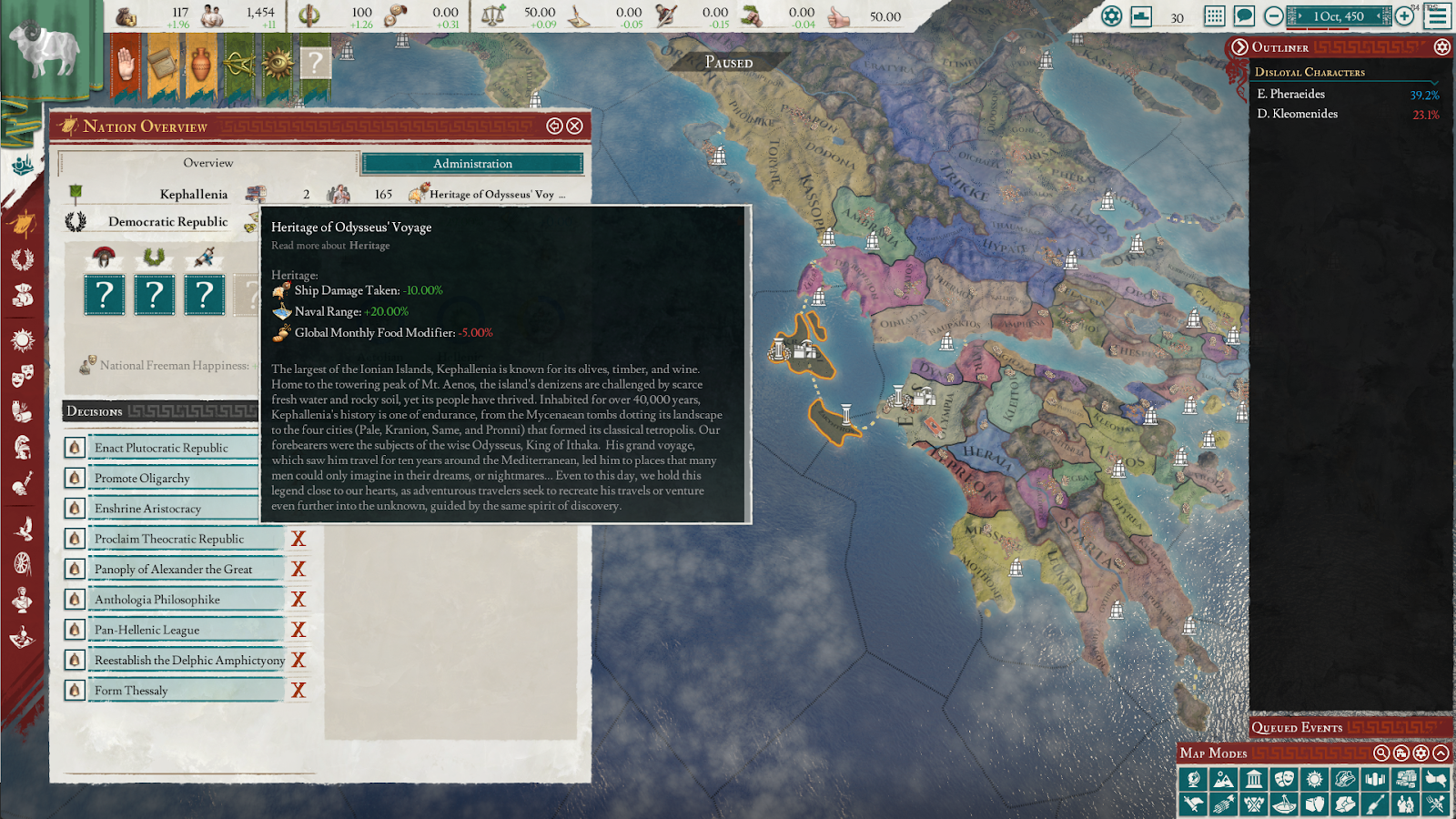
Task: Open the amphora alert banner
Action: pos(201,66)
